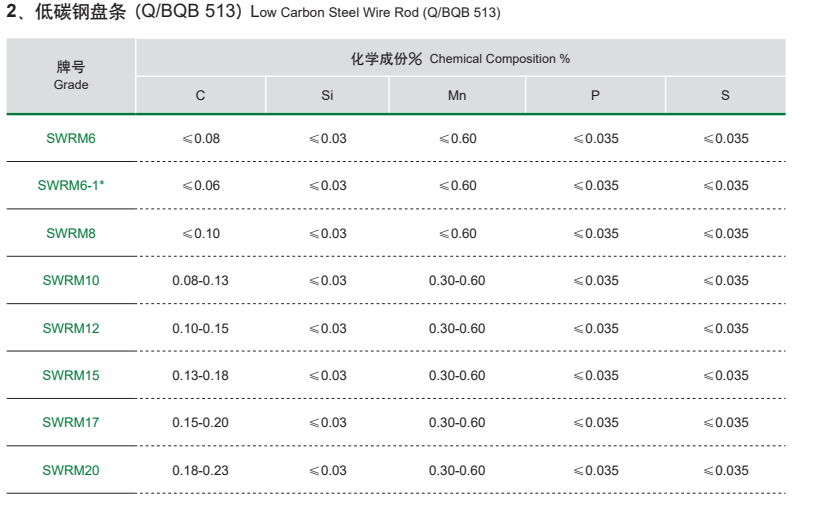Click the S column header
The image size is (815, 508).
click(x=725, y=95)
